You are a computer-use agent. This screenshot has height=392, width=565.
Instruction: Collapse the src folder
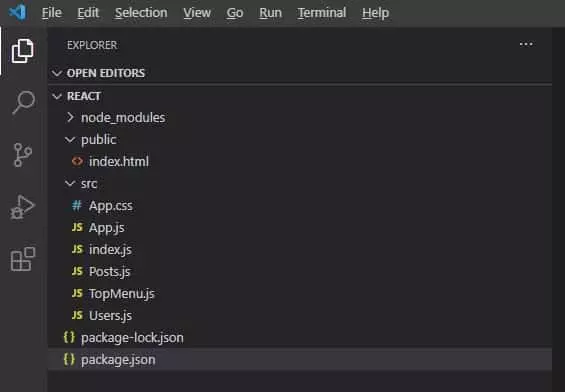tap(70, 184)
